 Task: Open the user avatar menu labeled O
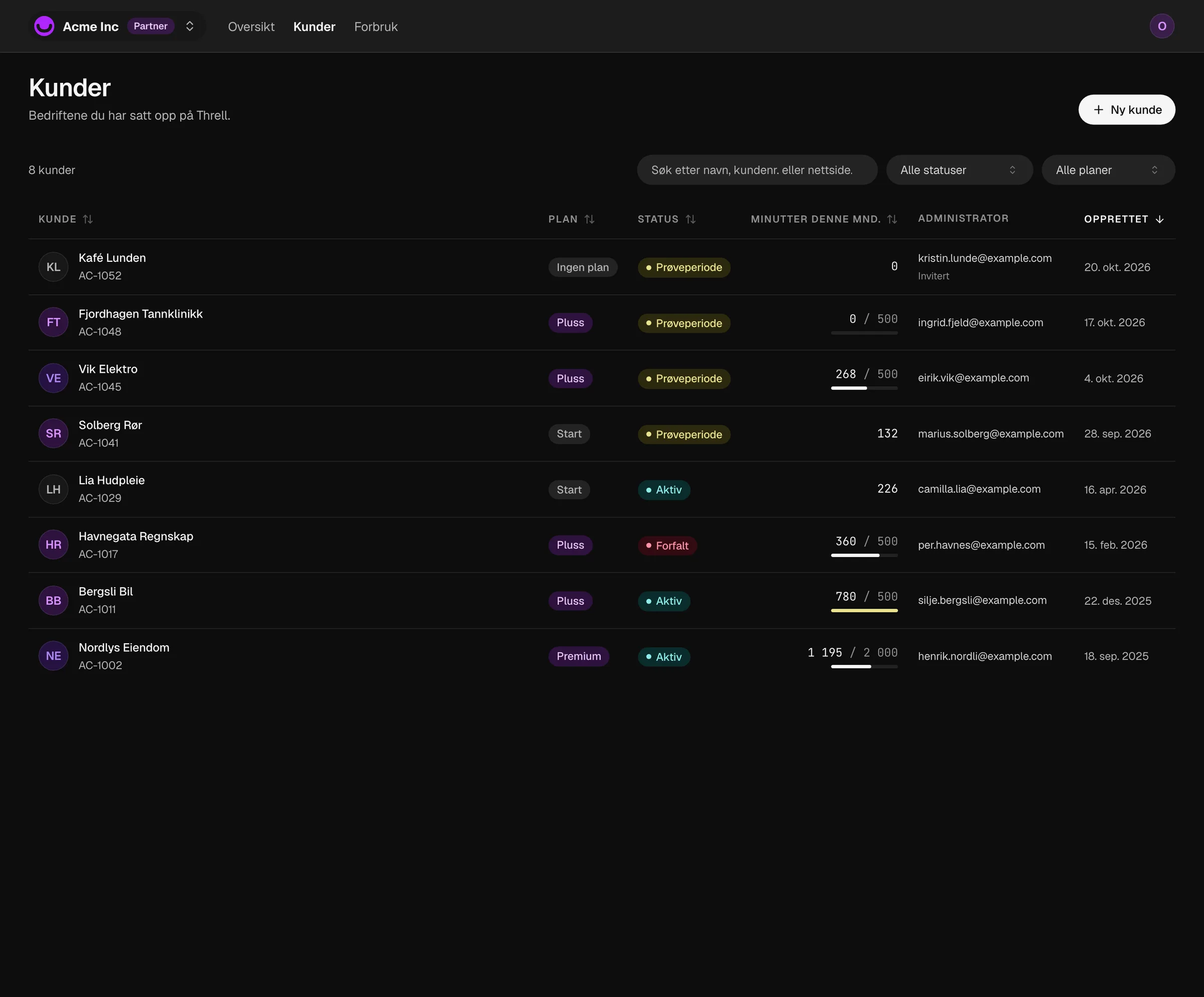pyautogui.click(x=1161, y=27)
